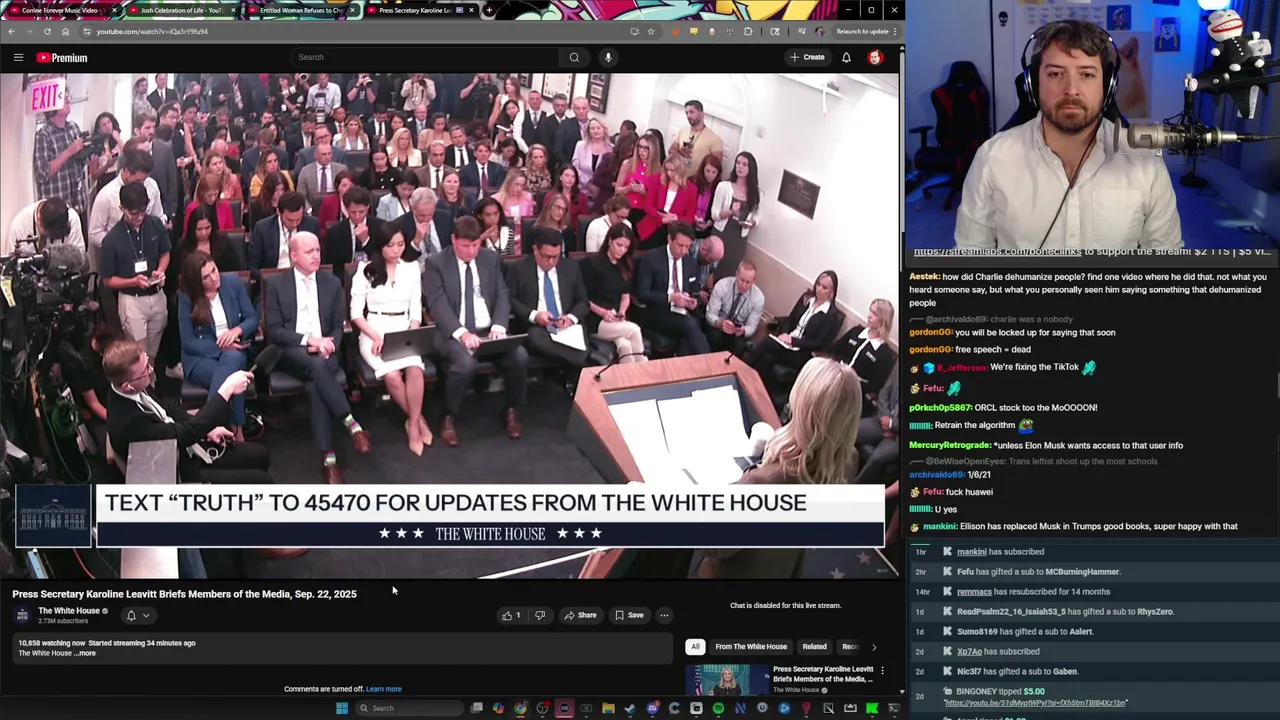Image resolution: width=1280 pixels, height=720 pixels.
Task: Open the browser home page button
Action: click(x=65, y=31)
